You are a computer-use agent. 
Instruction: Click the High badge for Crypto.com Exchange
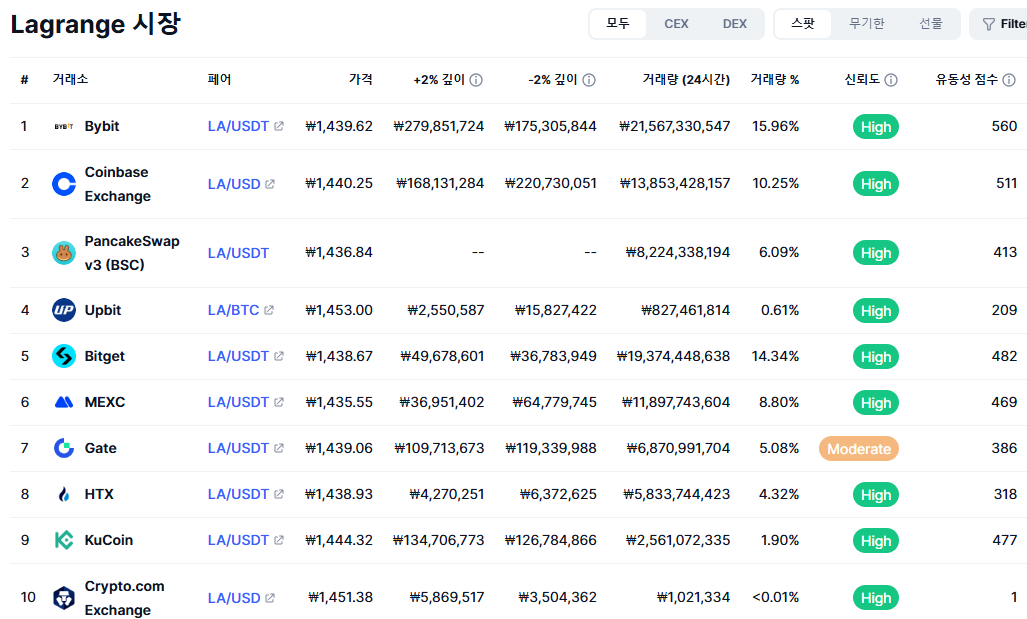tap(876, 598)
